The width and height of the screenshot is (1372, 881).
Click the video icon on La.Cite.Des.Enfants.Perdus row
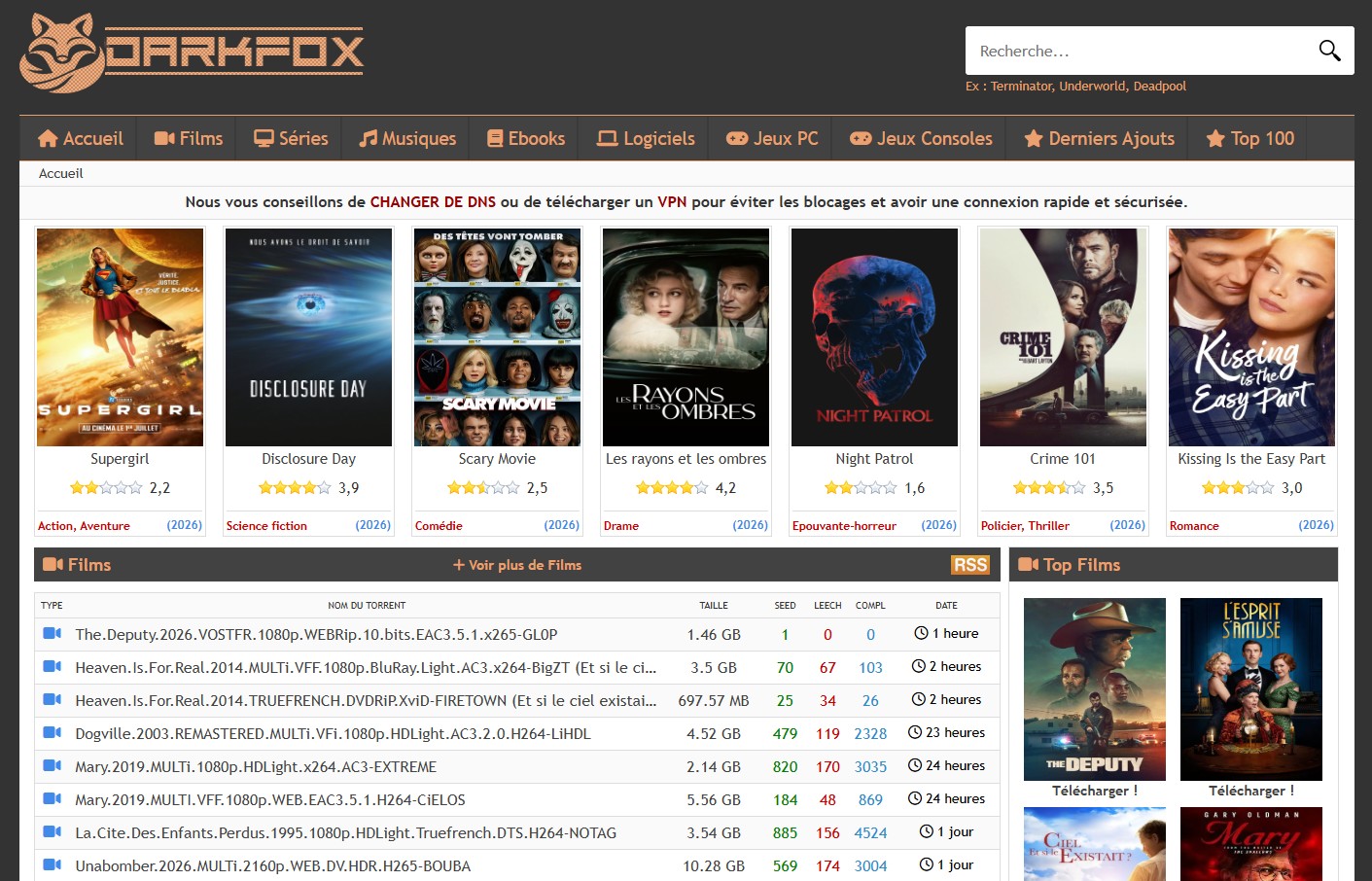53,831
